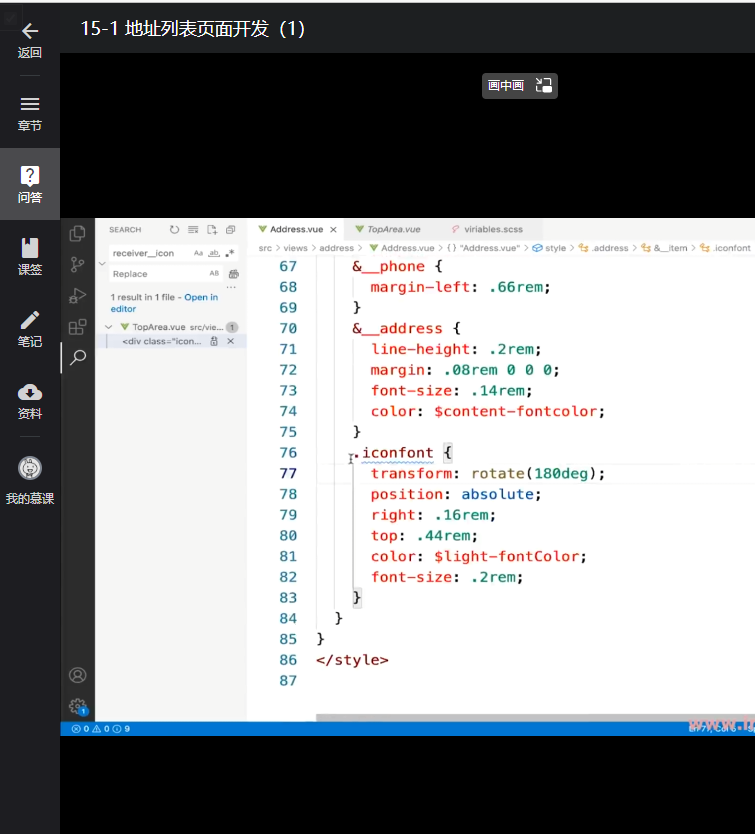The height and width of the screenshot is (834, 755).
Task: Toggle search details ellipsis
Action: pyautogui.click(x=231, y=287)
